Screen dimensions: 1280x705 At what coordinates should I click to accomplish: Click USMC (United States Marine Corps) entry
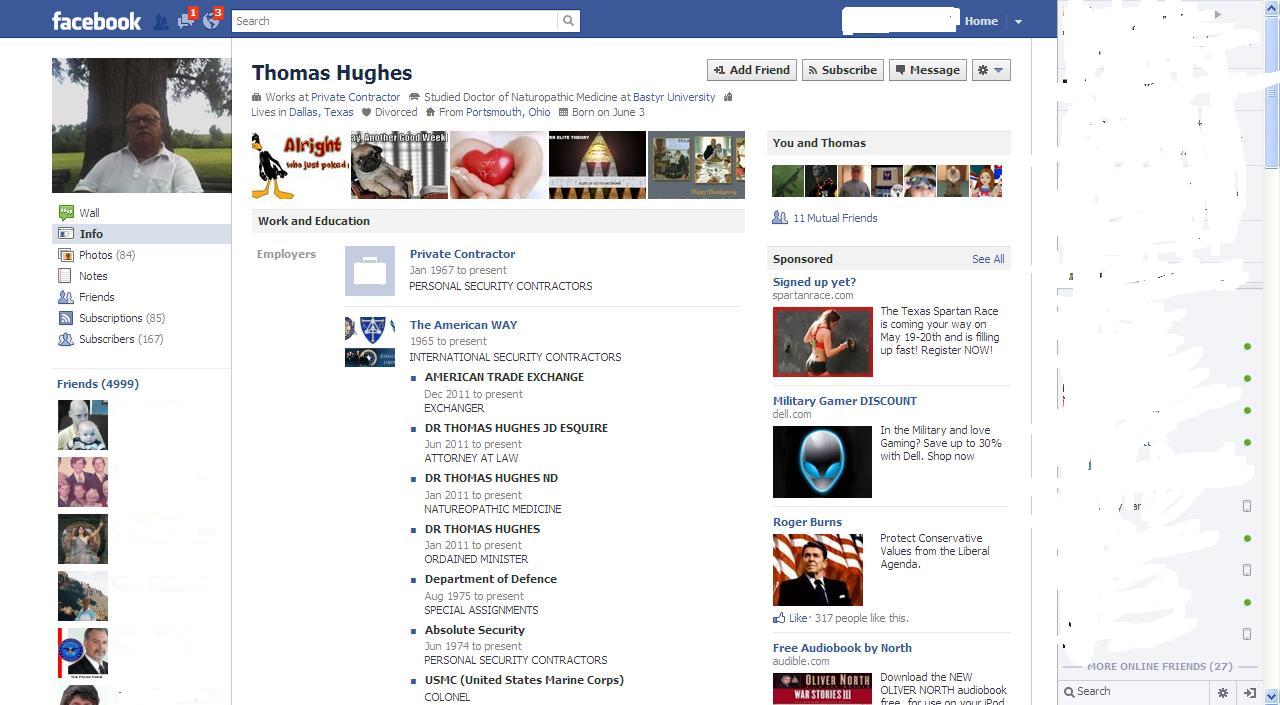[x=524, y=680]
